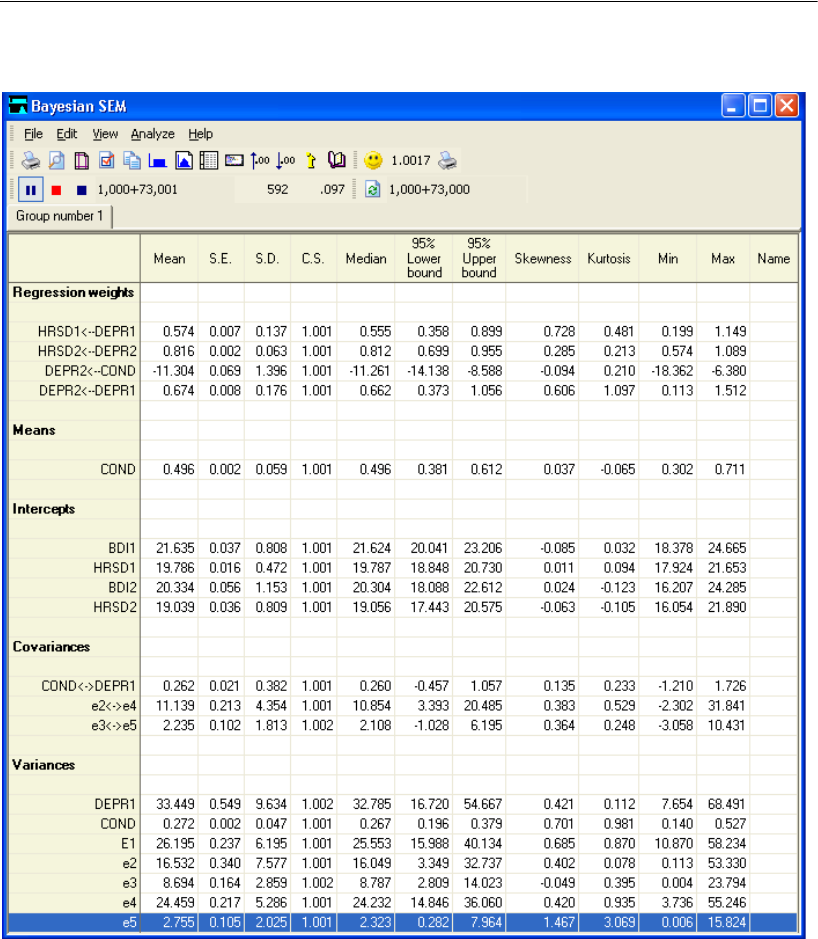Click the decrease decimal places icon
The height and width of the screenshot is (939, 818).
(x=285, y=160)
